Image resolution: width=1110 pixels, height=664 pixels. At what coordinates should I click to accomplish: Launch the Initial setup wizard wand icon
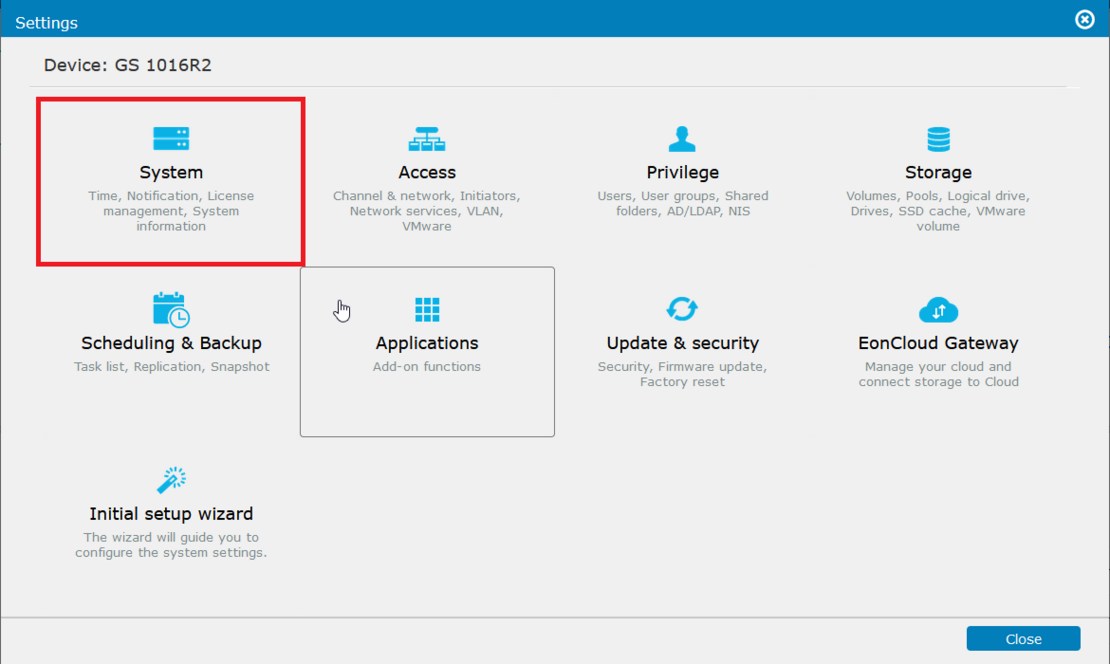[171, 480]
